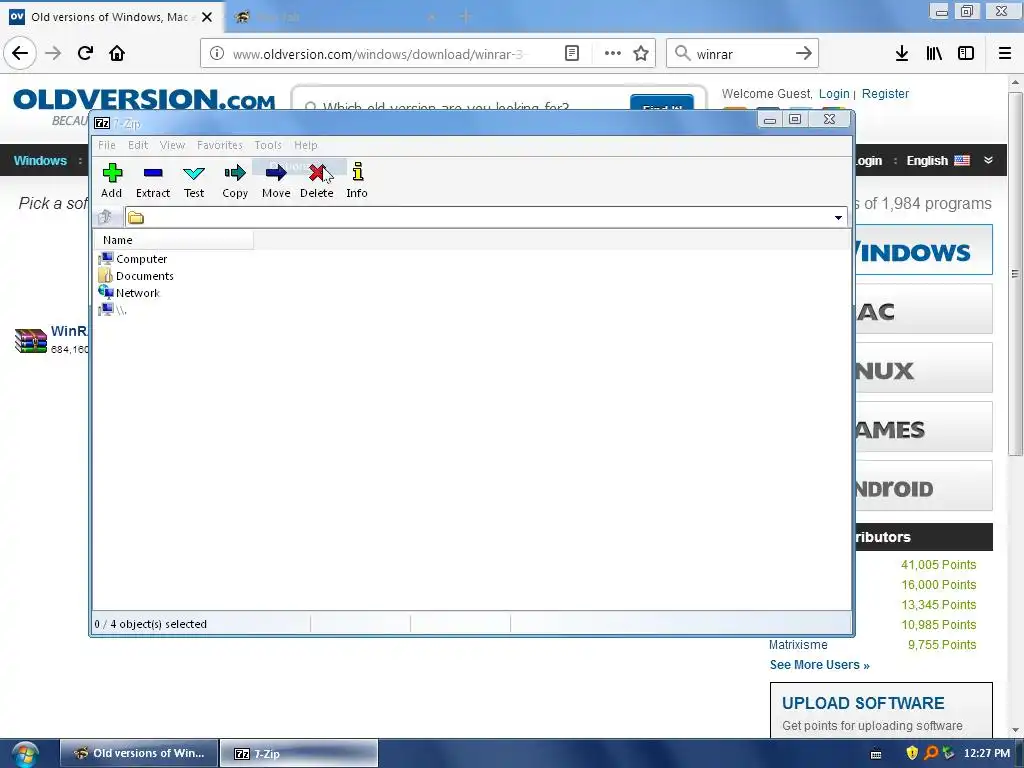Image resolution: width=1024 pixels, height=768 pixels.
Task: Open the Computer item in file list
Action: [133, 259]
